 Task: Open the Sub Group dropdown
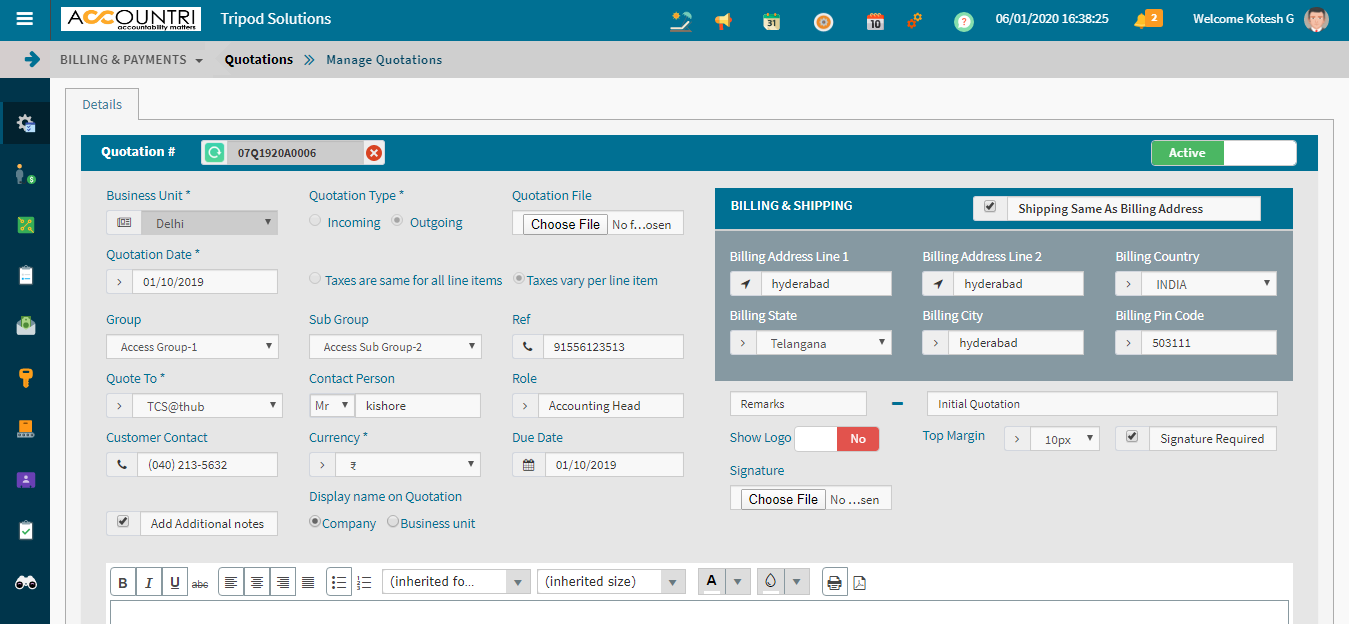coord(395,347)
